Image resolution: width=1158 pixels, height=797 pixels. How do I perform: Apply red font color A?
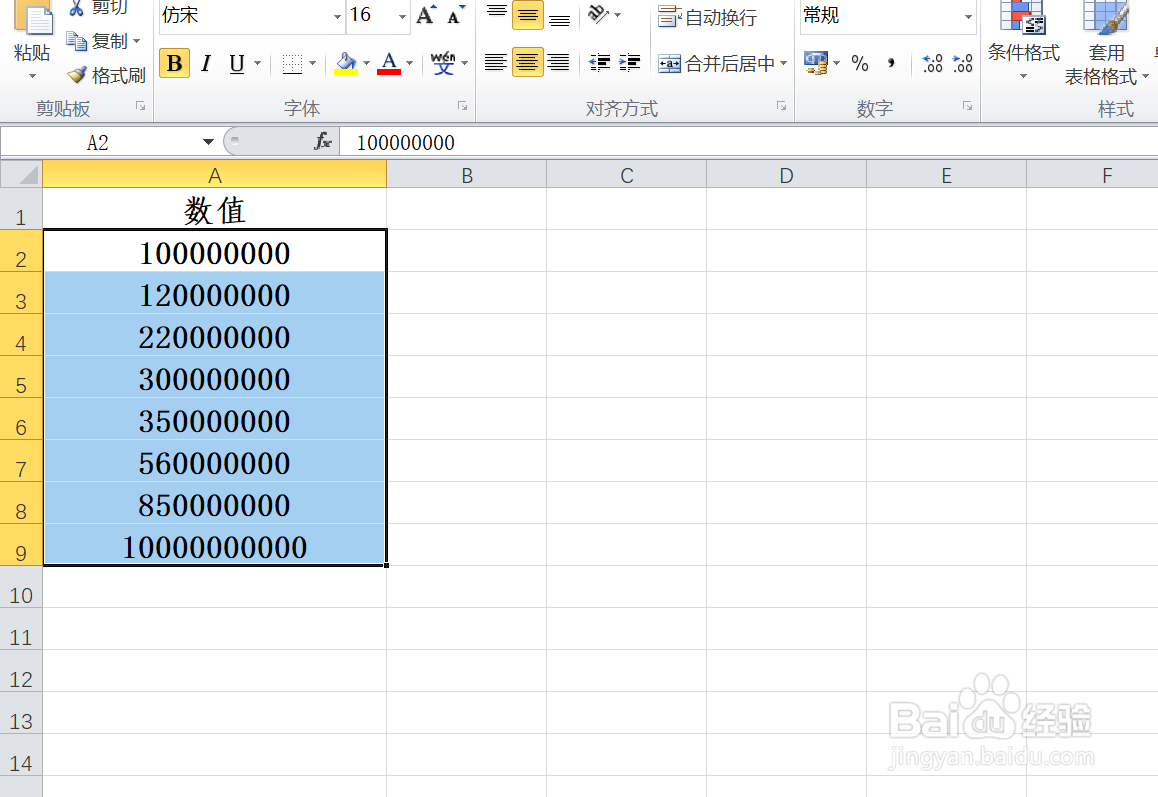[x=389, y=64]
